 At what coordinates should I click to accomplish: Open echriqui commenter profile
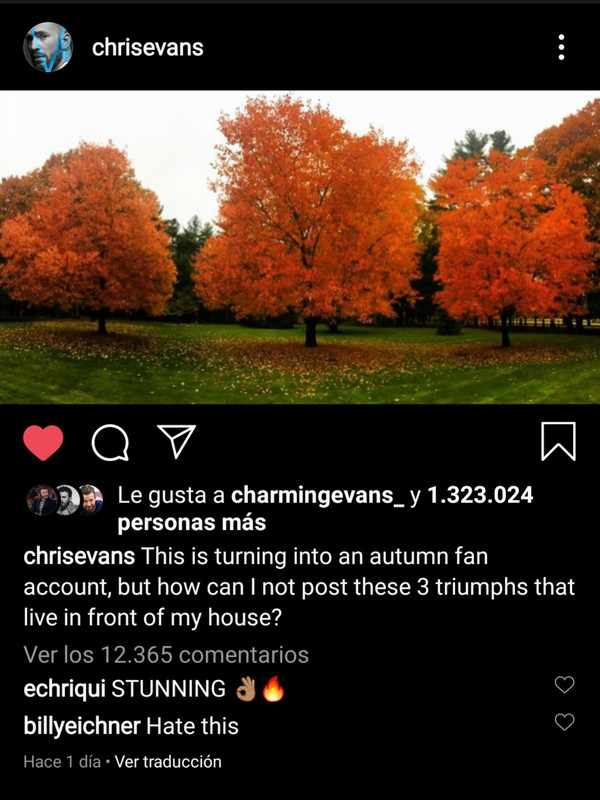[x=64, y=689]
